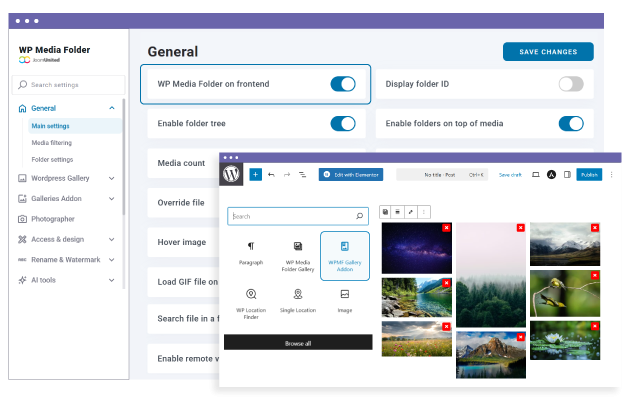Click the blue add block plus icon
Screen dimensions: 630x400
pyautogui.click(x=255, y=174)
